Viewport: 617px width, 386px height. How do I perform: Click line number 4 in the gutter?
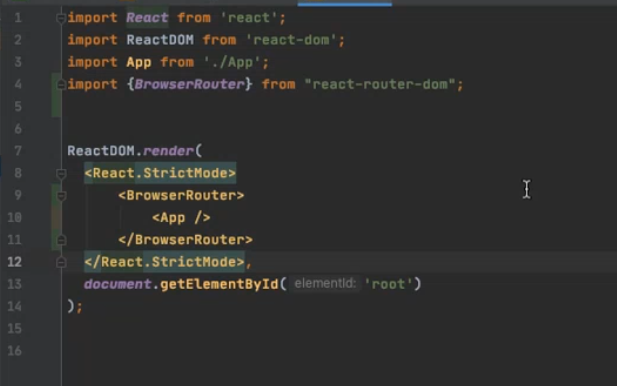coord(18,84)
